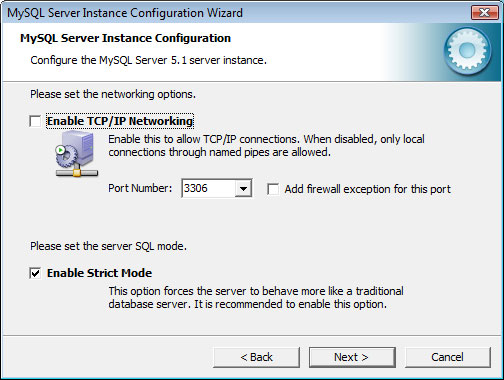The height and width of the screenshot is (380, 504).
Task: Close the wizard with the red X
Action: (484, 13)
